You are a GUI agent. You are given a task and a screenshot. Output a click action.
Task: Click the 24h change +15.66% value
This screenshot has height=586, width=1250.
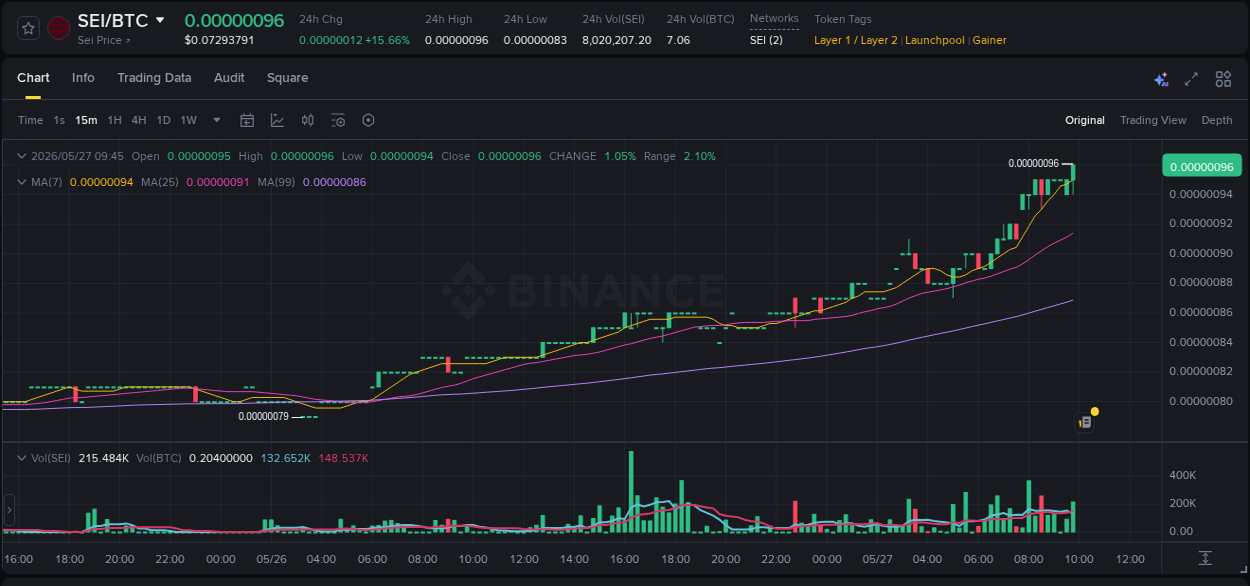(387, 40)
